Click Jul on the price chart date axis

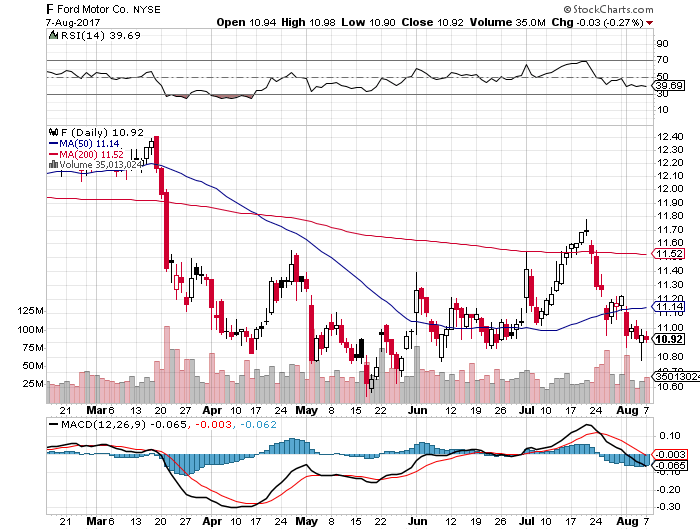(x=527, y=410)
